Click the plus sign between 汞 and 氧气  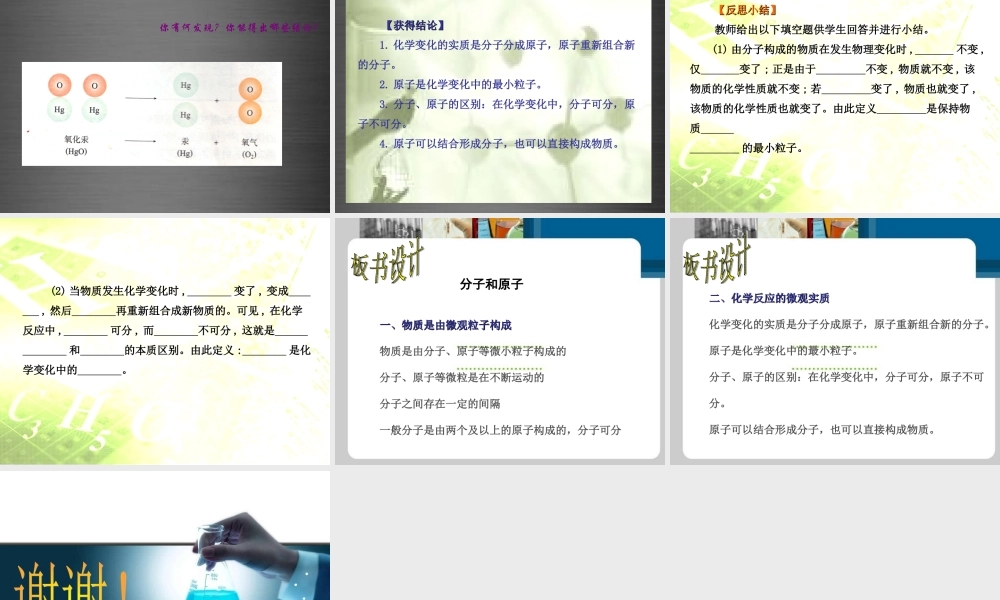(x=216, y=142)
